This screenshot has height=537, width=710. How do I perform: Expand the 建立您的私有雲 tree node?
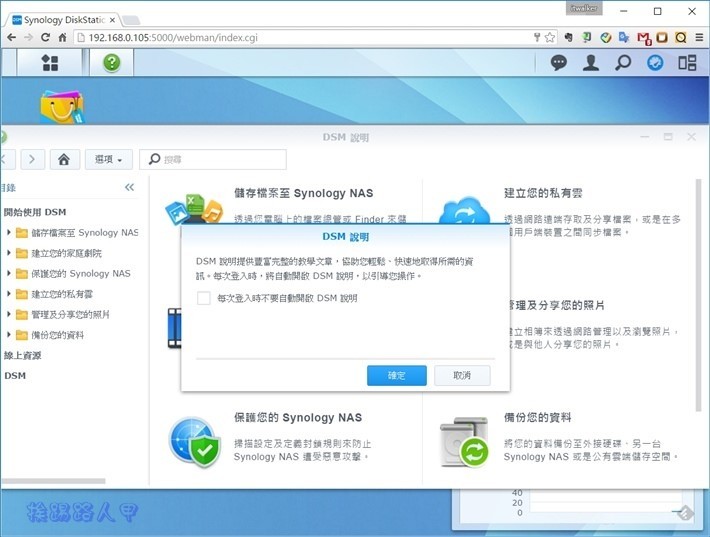[x=9, y=293]
